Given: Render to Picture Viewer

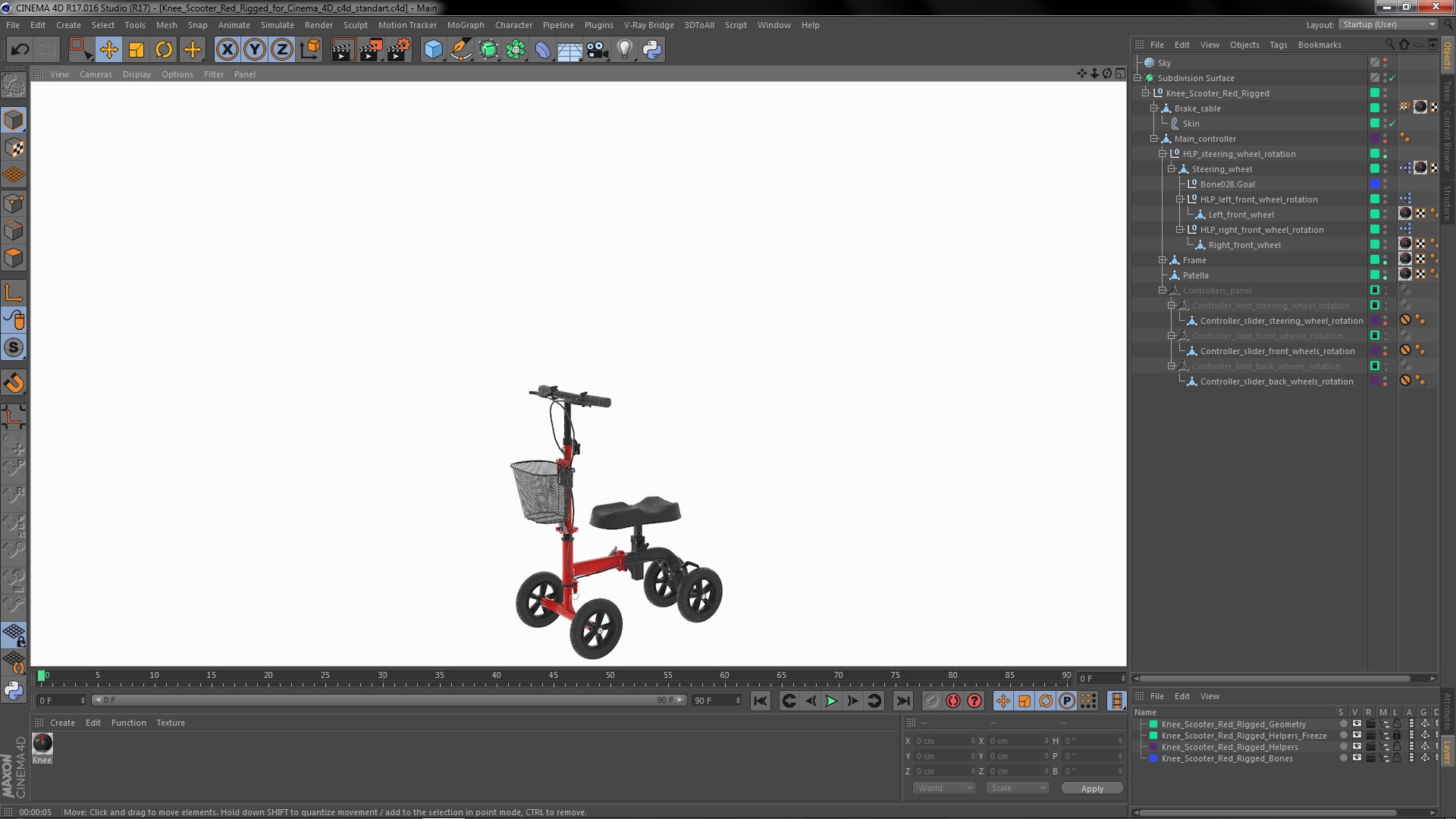Looking at the screenshot, I should point(370,50).
